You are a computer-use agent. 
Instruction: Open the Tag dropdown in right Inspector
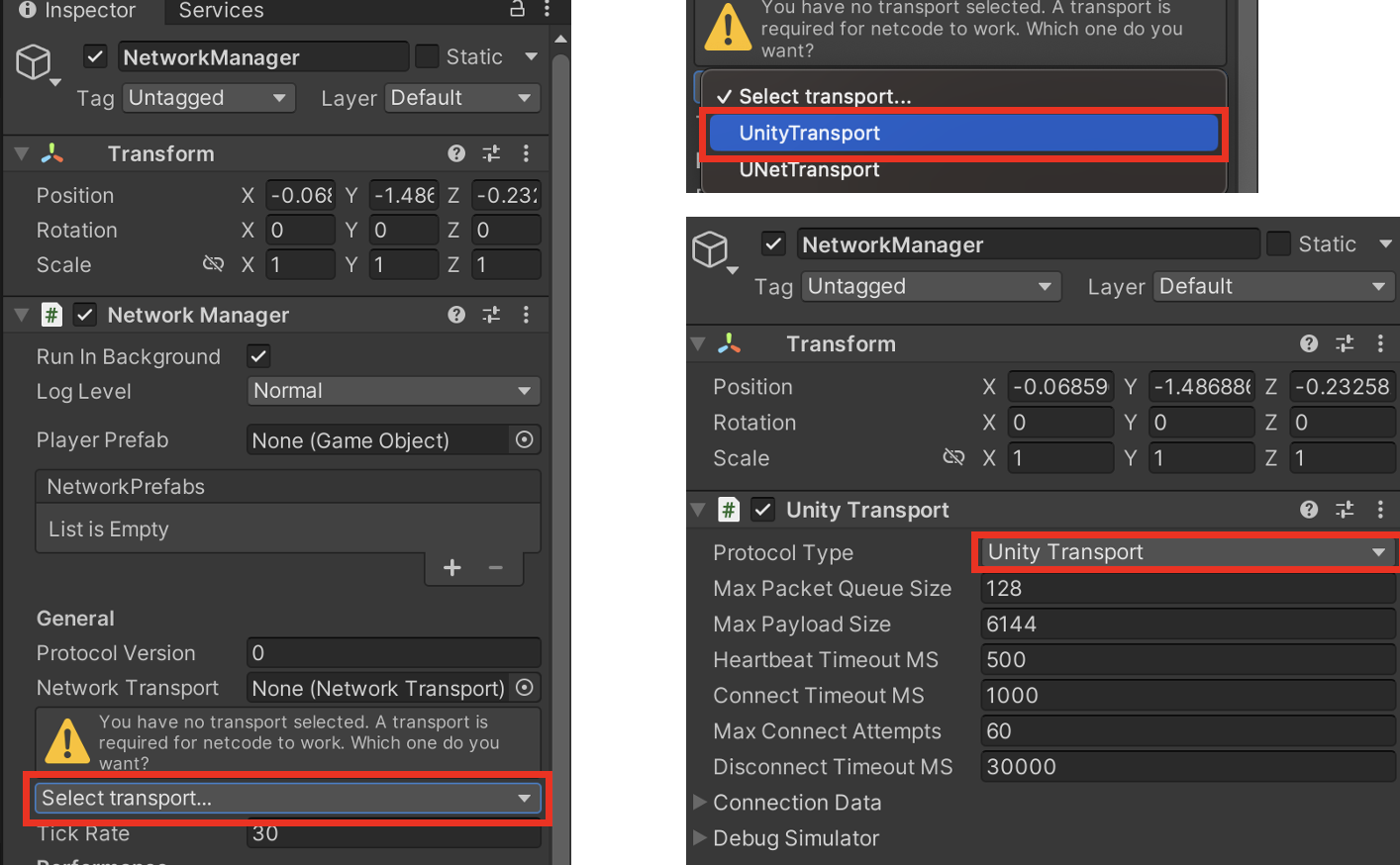coord(932,286)
